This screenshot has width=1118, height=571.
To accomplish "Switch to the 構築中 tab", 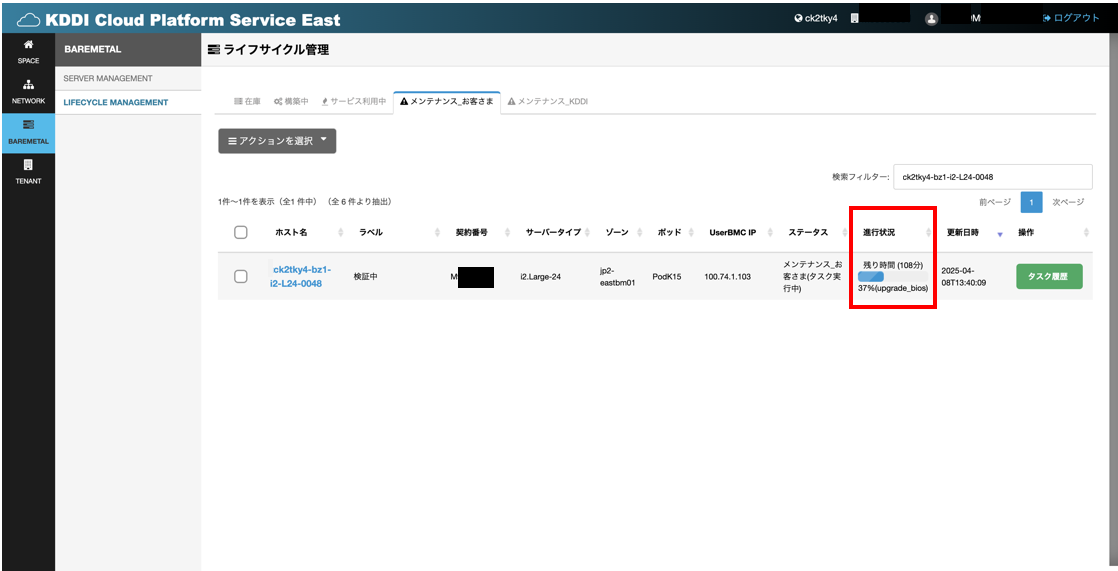I will click(291, 102).
